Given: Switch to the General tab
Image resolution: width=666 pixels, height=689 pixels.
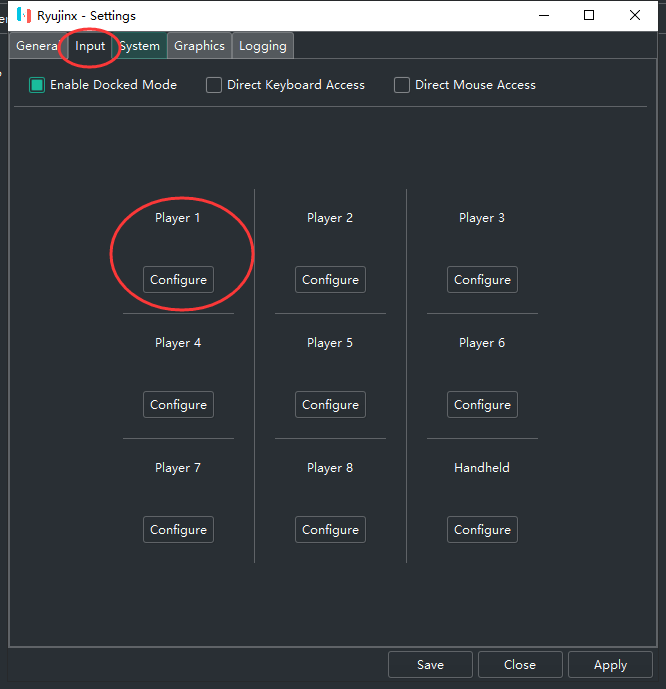Looking at the screenshot, I should 37,46.
